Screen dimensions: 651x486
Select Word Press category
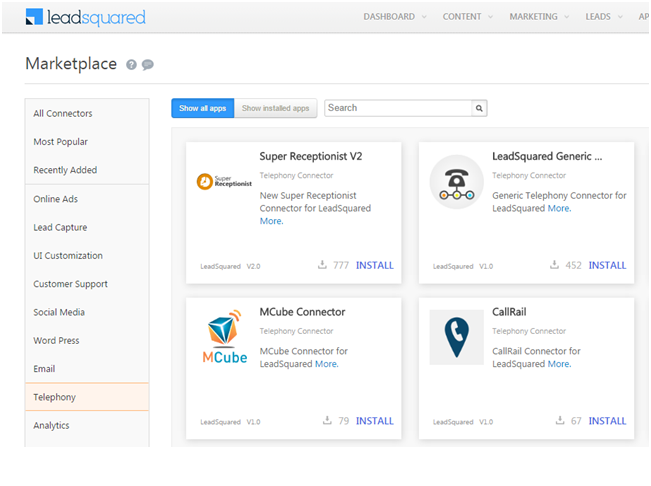[x=87, y=340]
